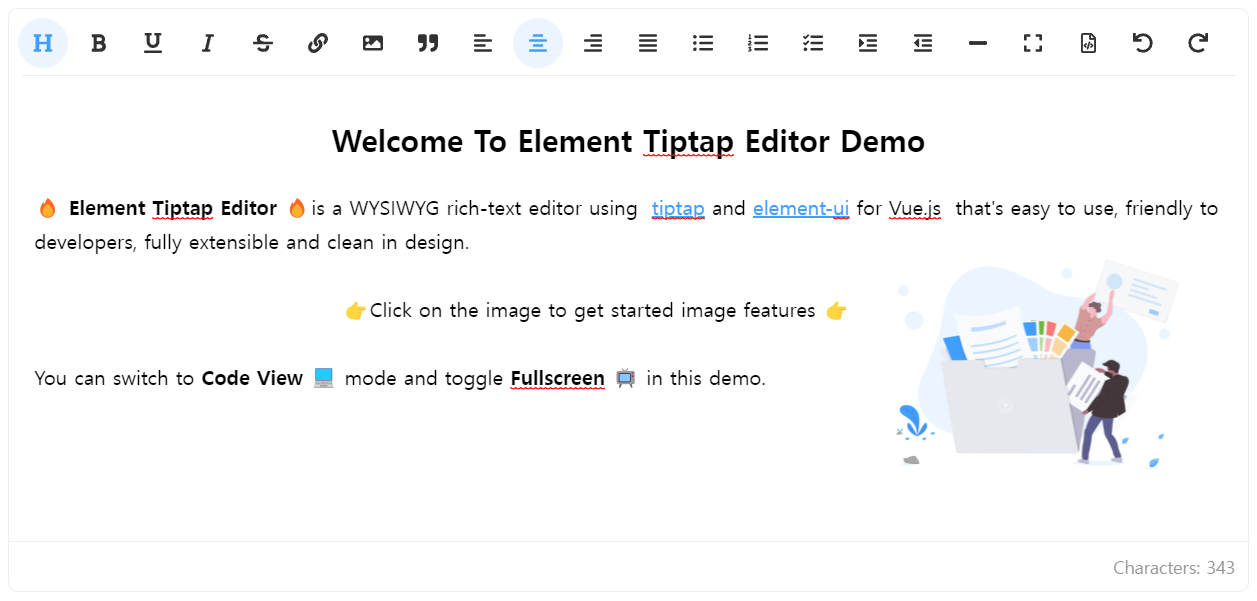
Task: Open the element-ui hyperlink
Action: [801, 209]
